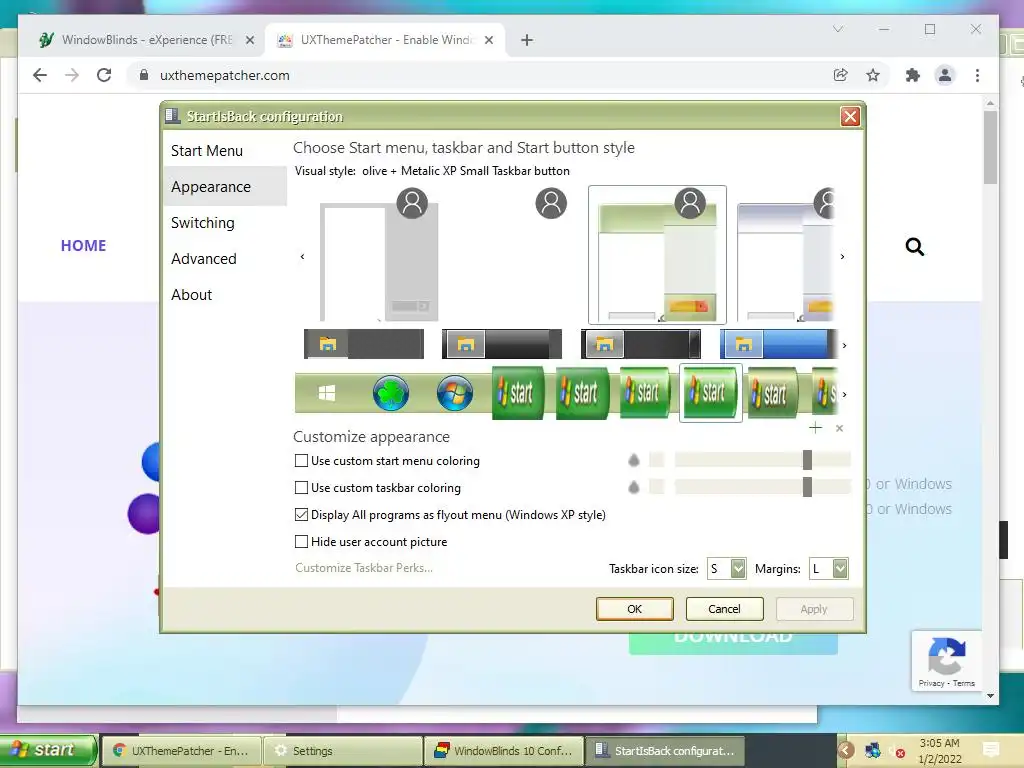Cancel the StartIsBack configuration dialog

pos(724,609)
